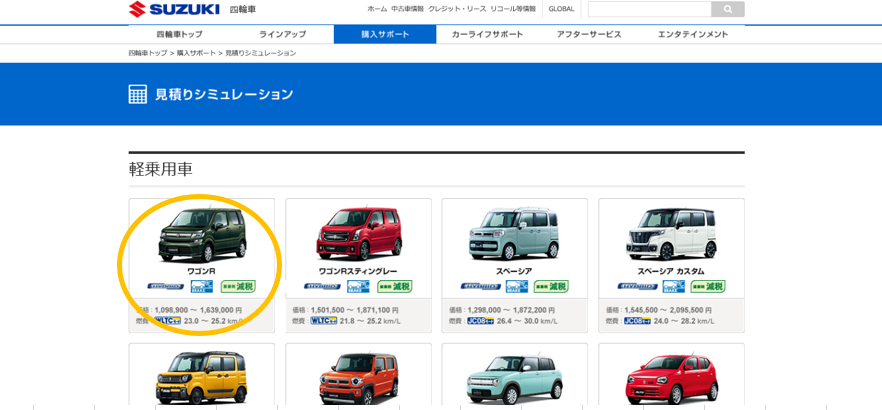Click the ワゴンRスティングレー model name
Image resolution: width=882 pixels, height=410 pixels.
click(x=358, y=271)
